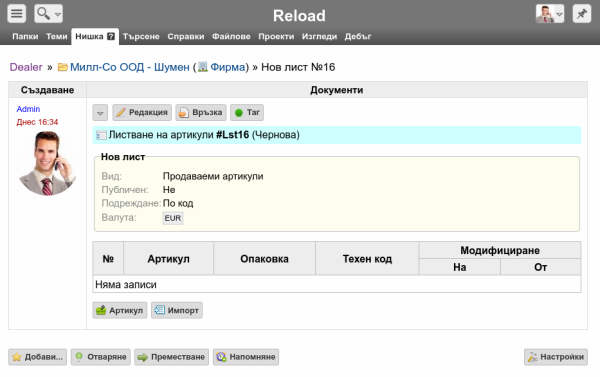Screen dimensions: 600x377
Task: Switch to the Търсене tab
Action: 141,36
